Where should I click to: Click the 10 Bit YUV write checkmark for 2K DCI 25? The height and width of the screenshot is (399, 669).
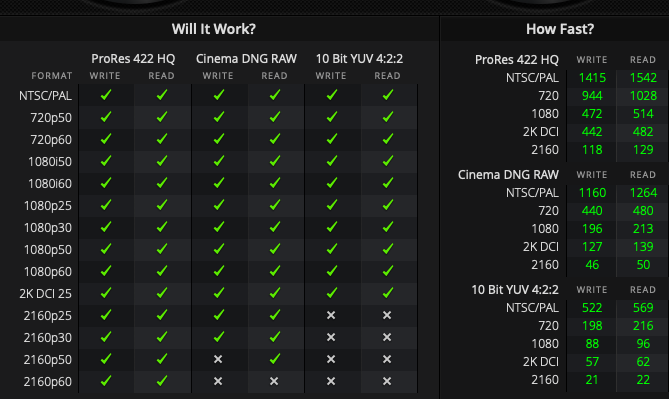coord(332,293)
